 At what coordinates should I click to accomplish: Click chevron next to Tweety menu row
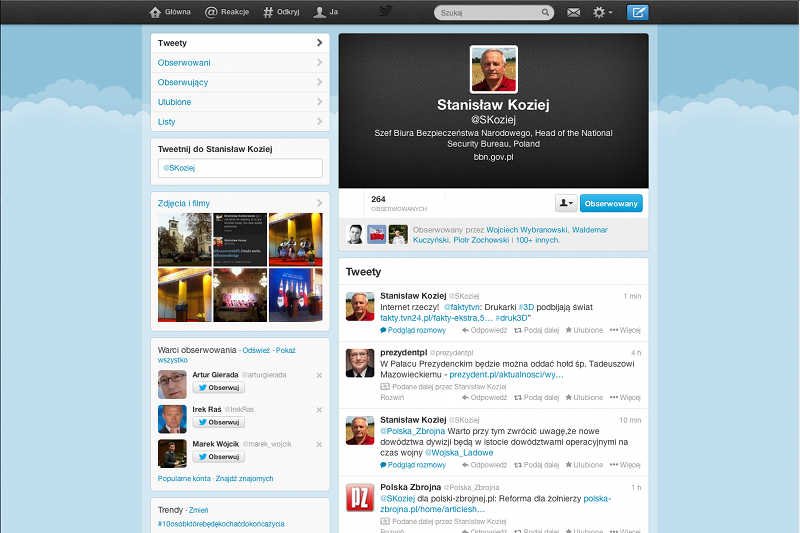pos(319,42)
